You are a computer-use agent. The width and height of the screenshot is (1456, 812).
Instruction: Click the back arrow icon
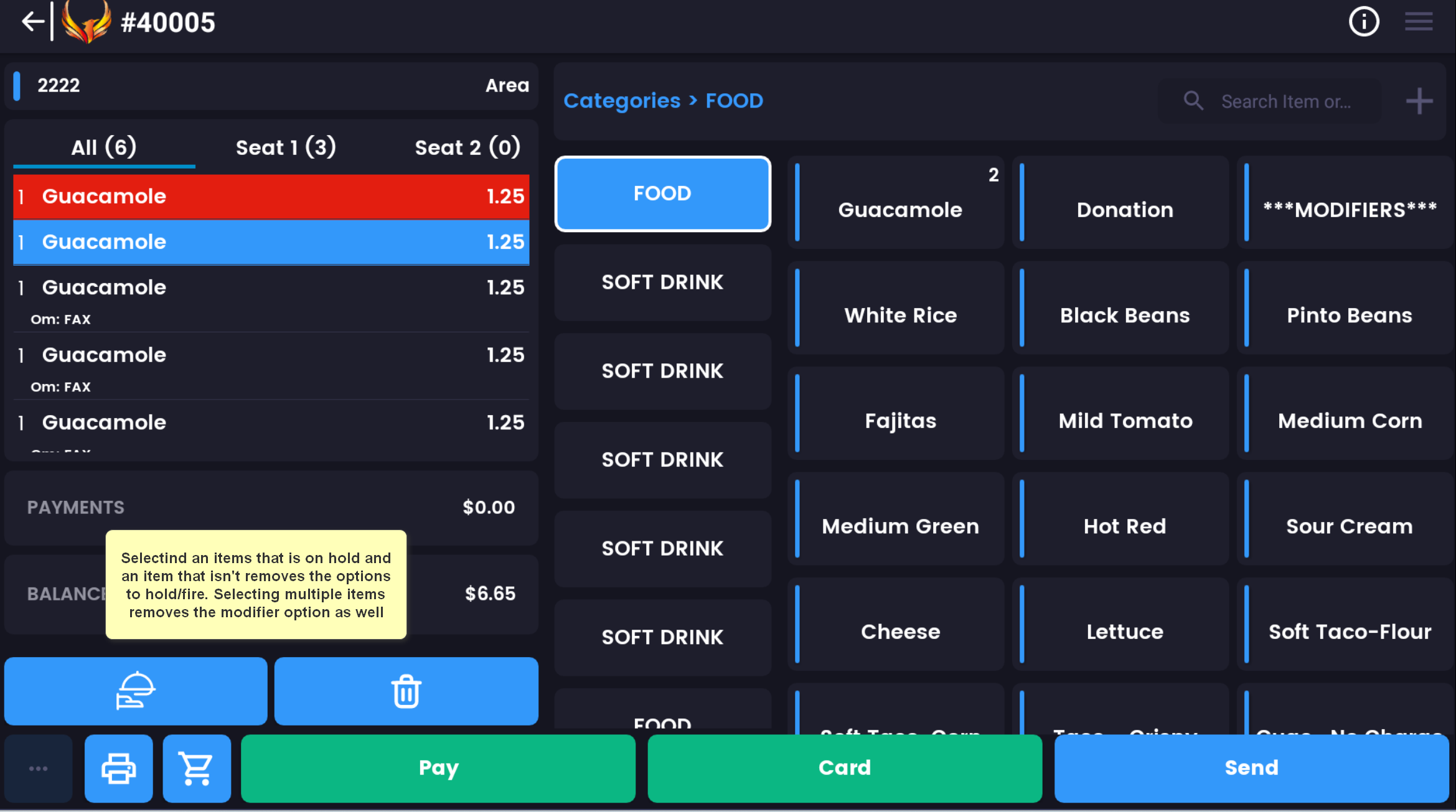point(32,22)
